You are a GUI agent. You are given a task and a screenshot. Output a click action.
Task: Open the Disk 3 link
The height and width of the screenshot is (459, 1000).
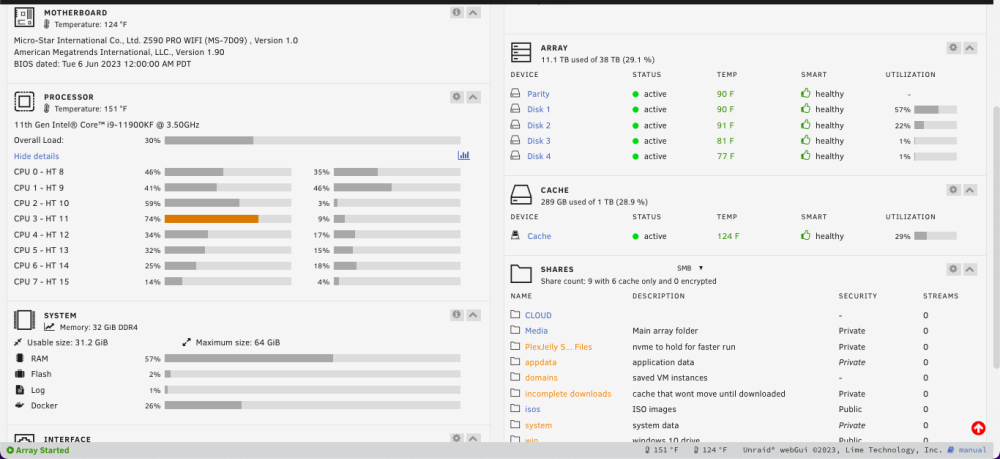point(539,141)
